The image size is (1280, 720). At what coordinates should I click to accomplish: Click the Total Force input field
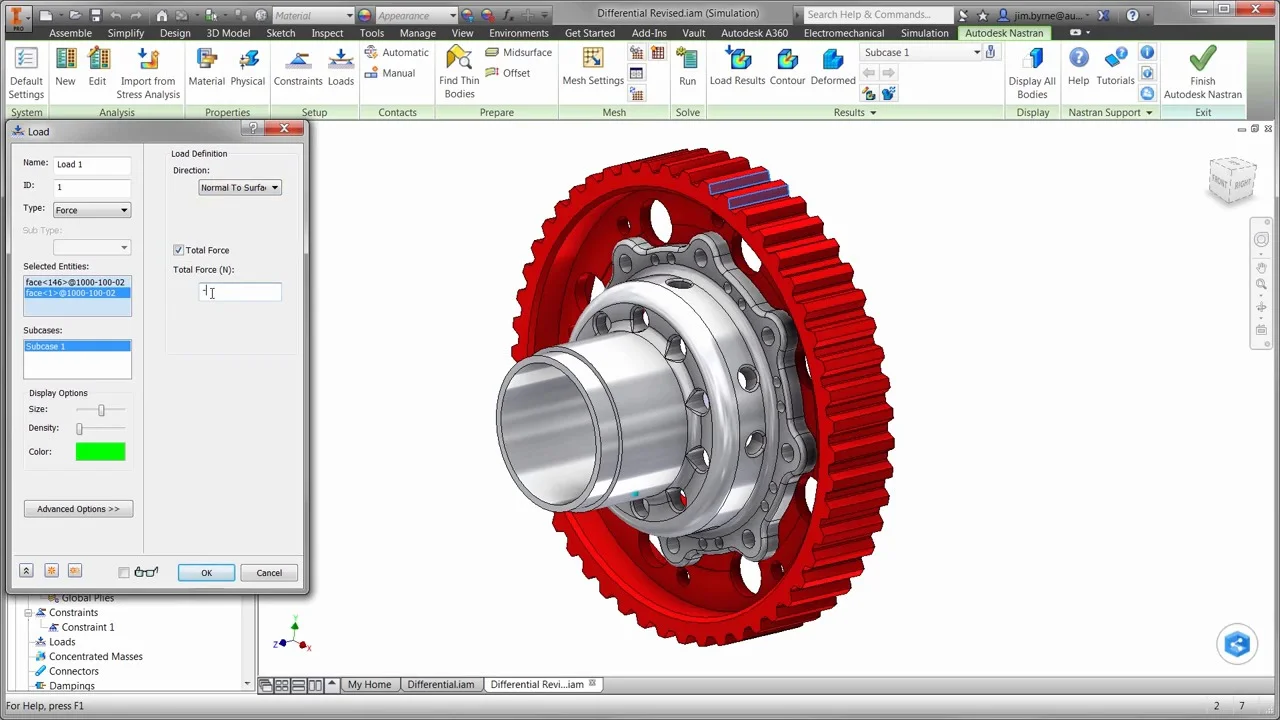click(x=240, y=292)
